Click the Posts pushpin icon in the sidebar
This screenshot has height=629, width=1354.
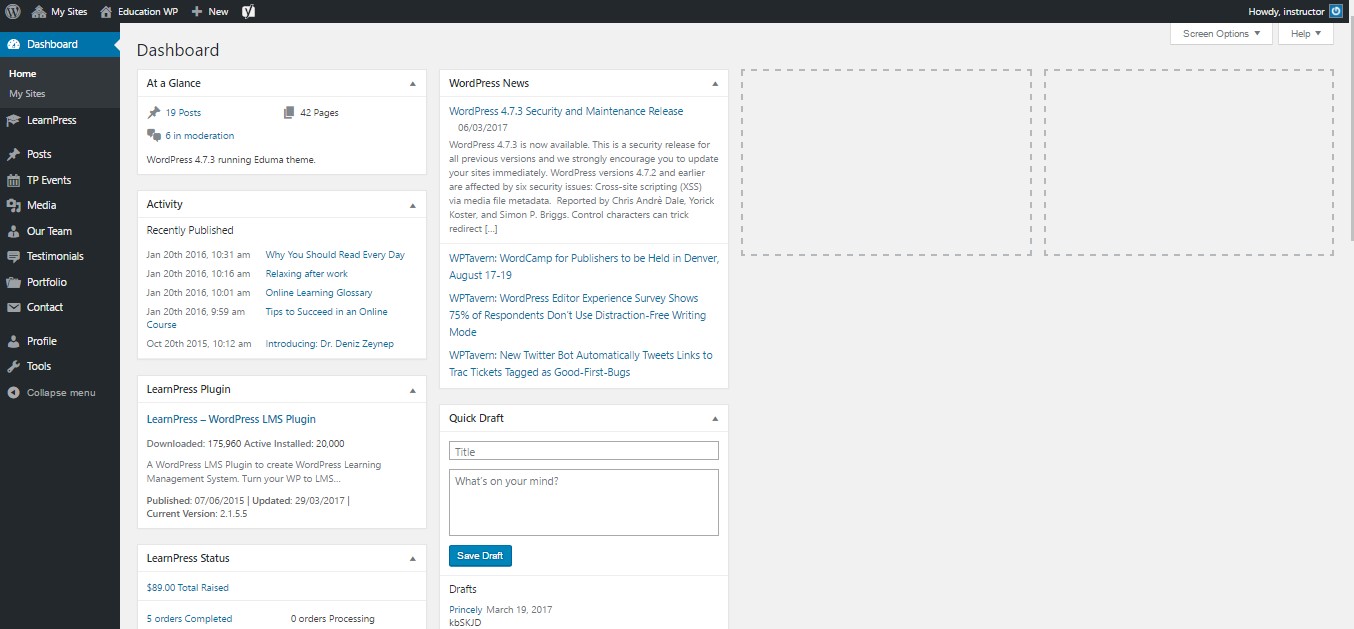(x=13, y=154)
